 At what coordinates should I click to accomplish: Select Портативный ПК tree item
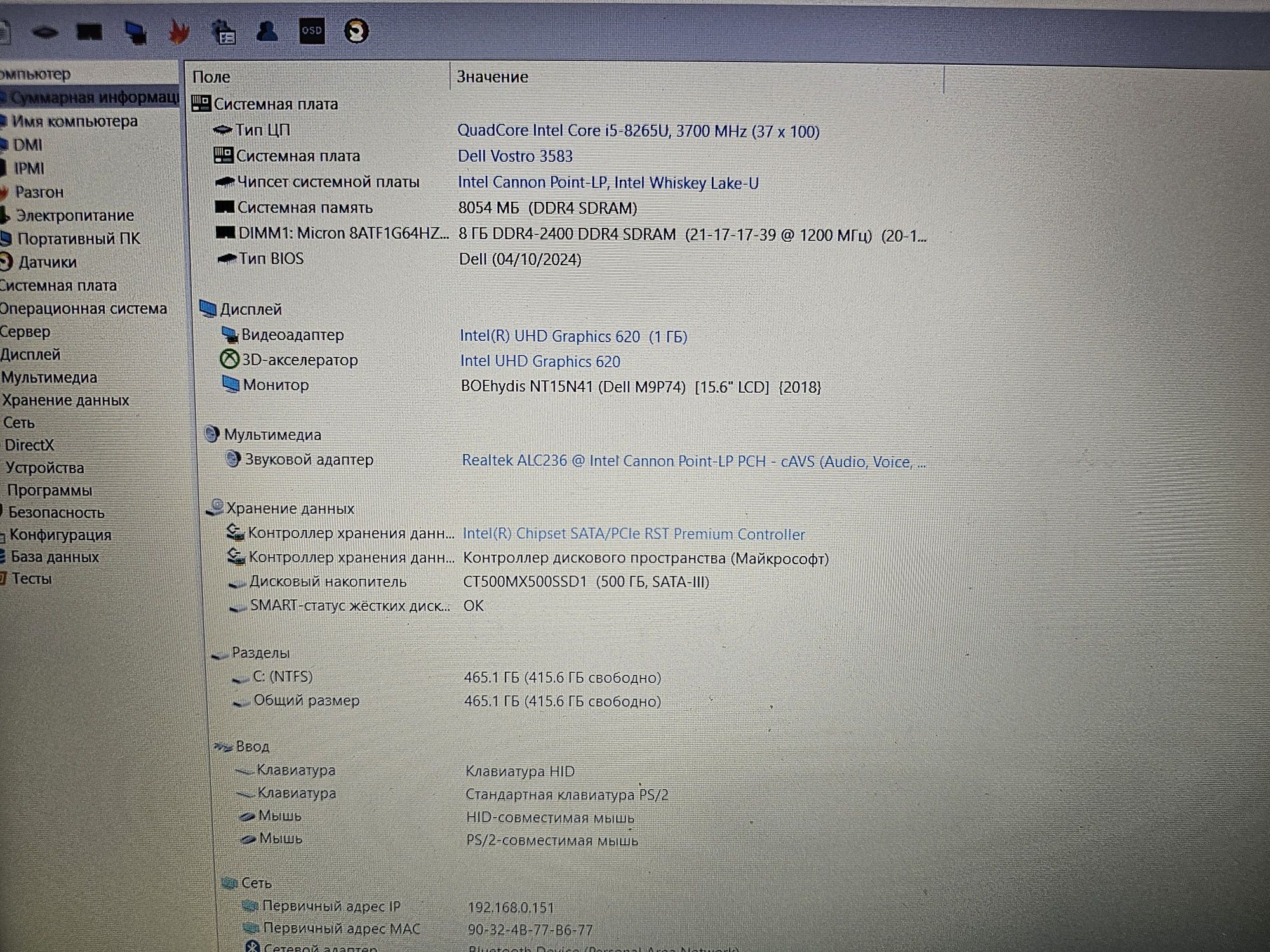click(78, 239)
